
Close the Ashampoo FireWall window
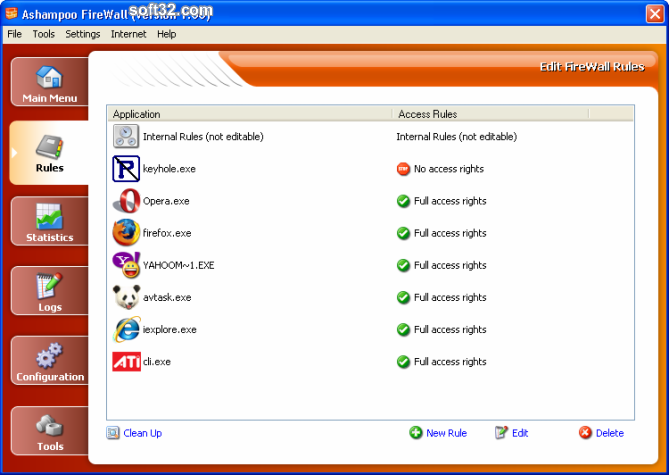pyautogui.click(x=655, y=13)
